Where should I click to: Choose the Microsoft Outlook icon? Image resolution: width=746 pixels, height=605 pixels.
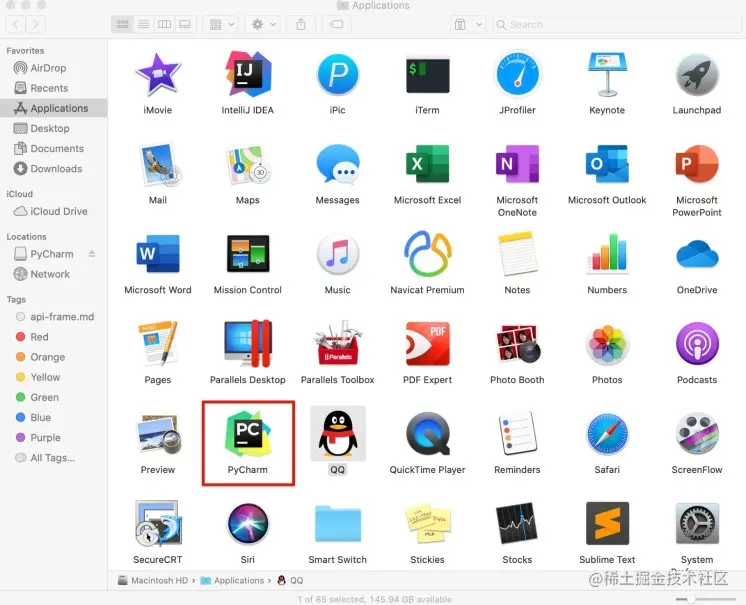pyautogui.click(x=607, y=164)
